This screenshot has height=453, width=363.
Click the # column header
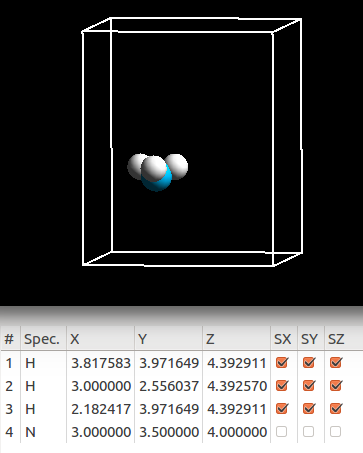coord(10,339)
